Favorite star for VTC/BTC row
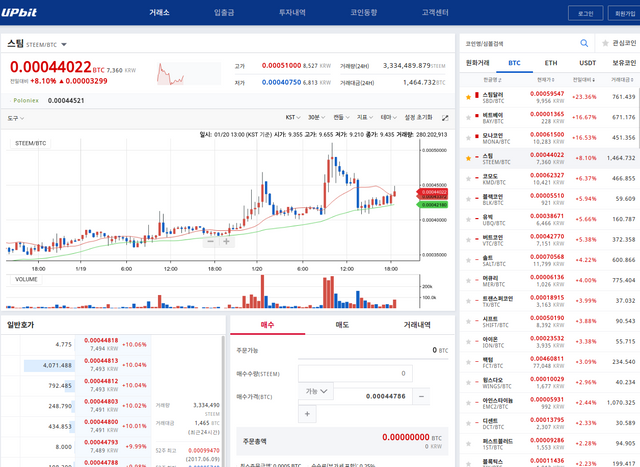640x467 pixels. pos(468,240)
